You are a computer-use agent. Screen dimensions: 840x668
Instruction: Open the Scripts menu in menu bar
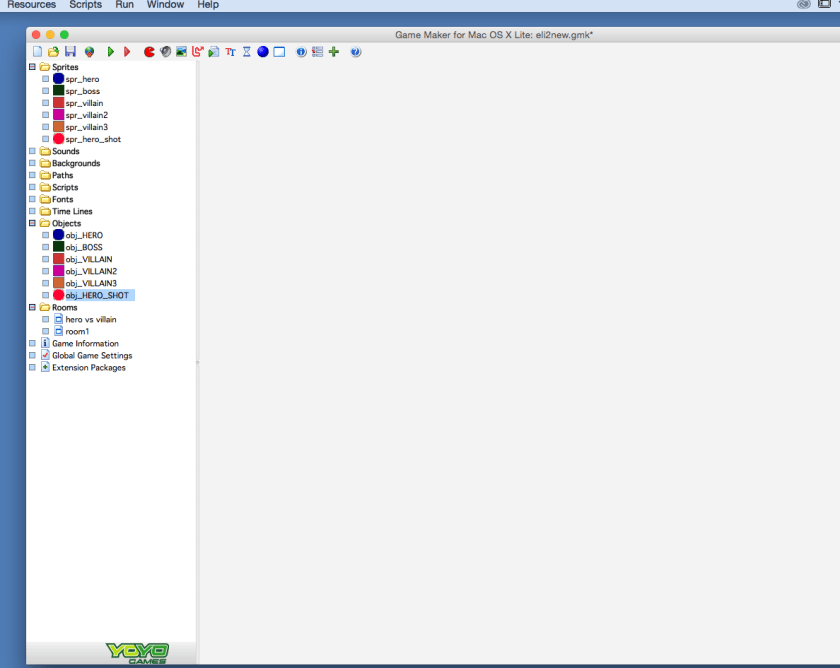coord(85,5)
